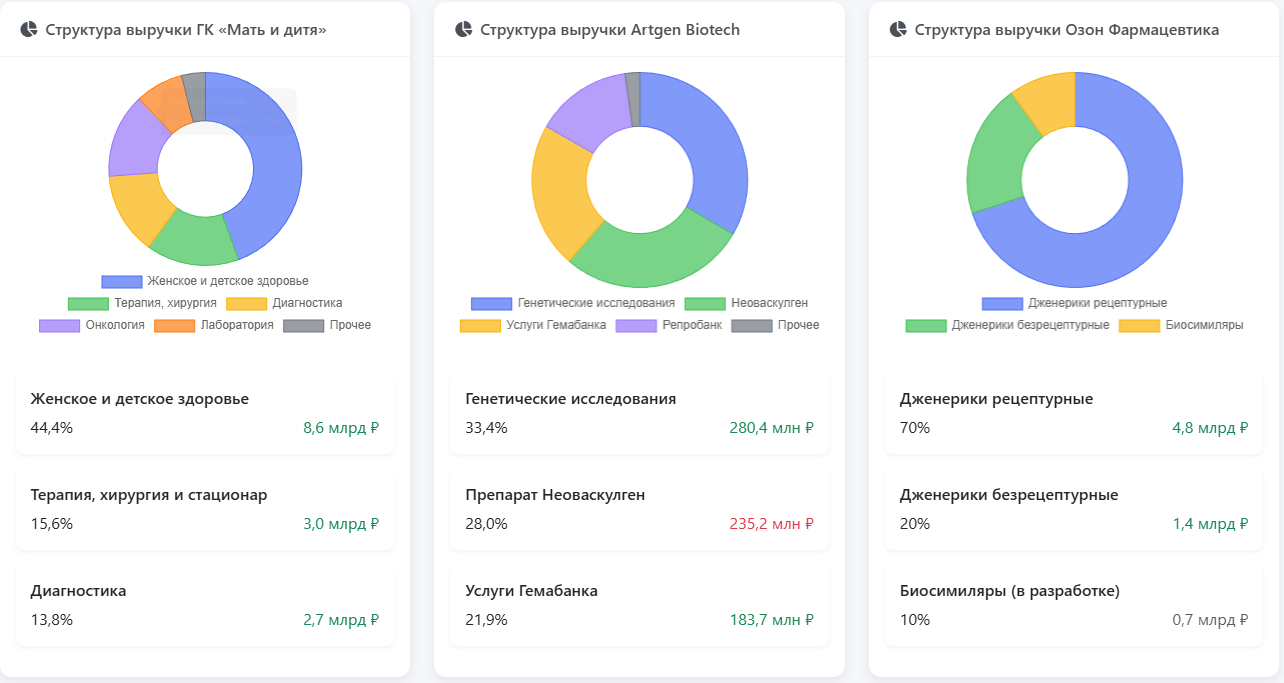Click the «15,6%» share value
The width and height of the screenshot is (1284, 683).
(x=52, y=523)
